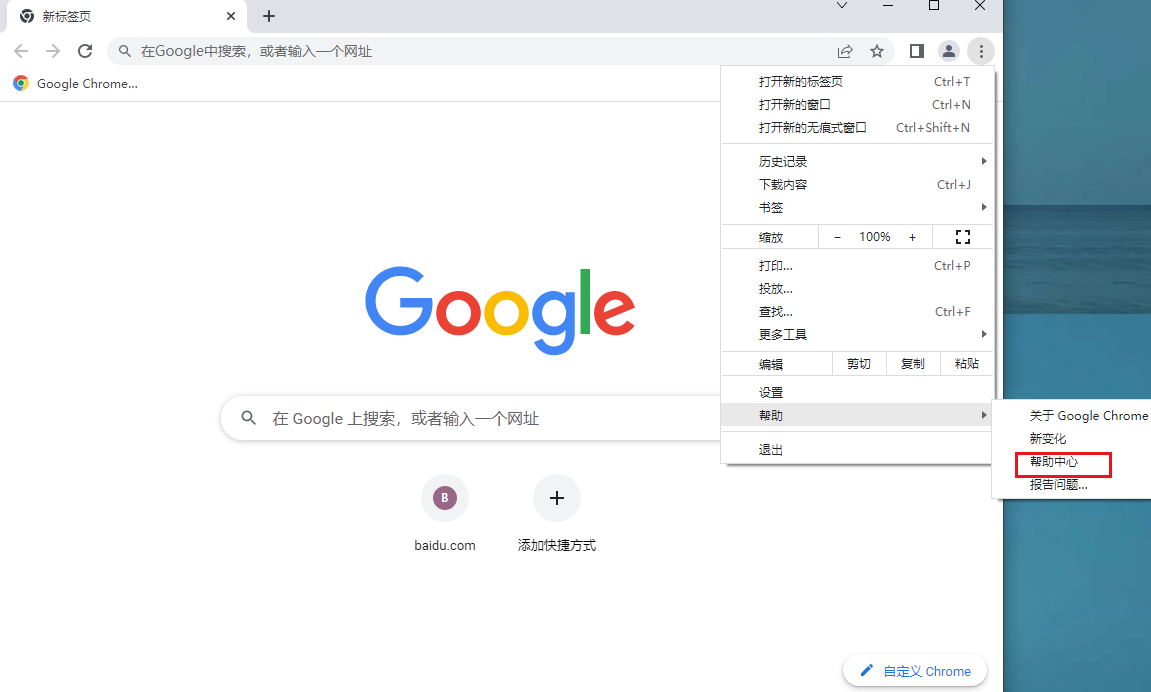Screen dimensions: 1151x692
Task: Click the 复制 button in edit row
Action: pos(912,364)
